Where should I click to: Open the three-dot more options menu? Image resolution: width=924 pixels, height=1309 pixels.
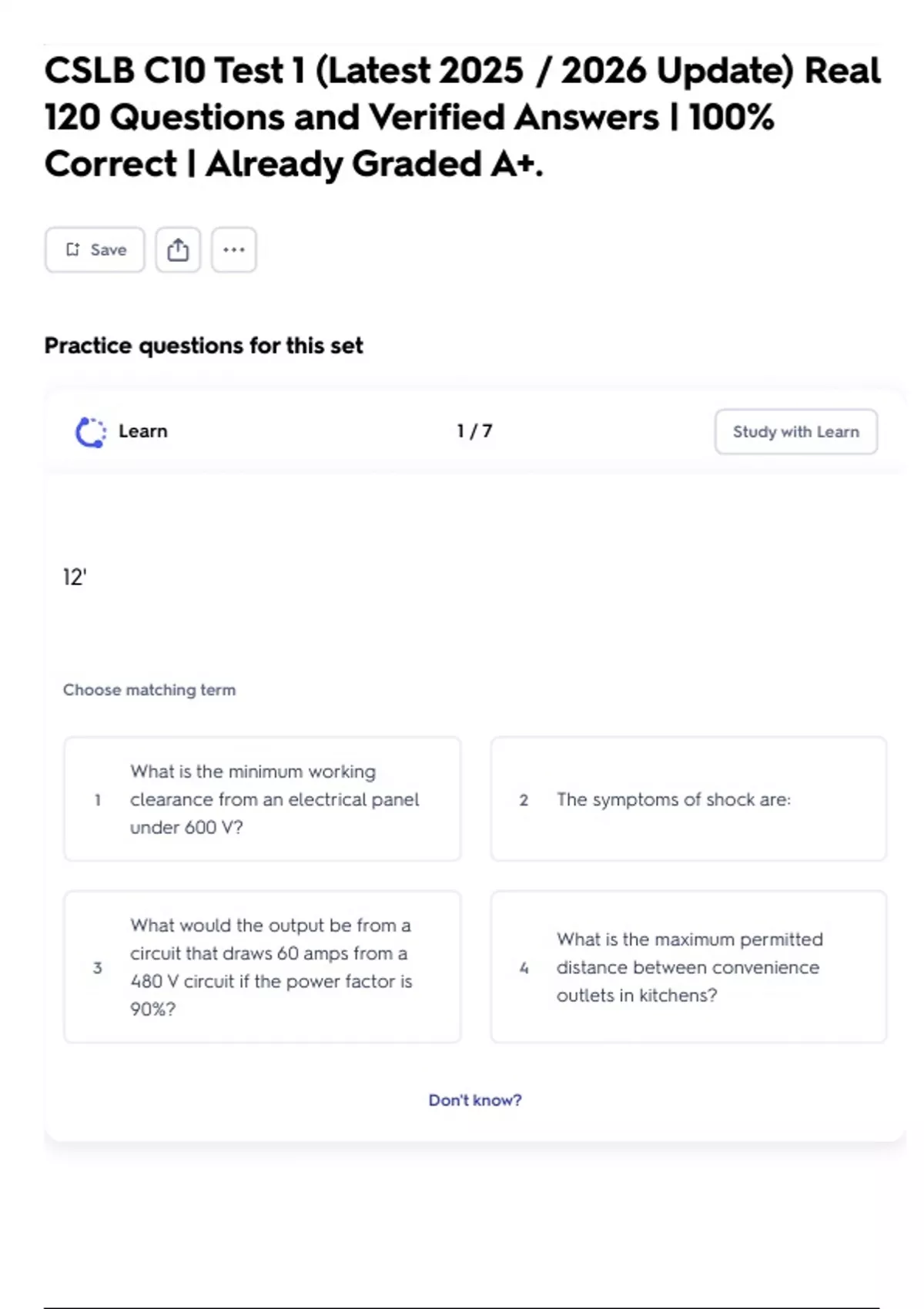pyautogui.click(x=234, y=249)
